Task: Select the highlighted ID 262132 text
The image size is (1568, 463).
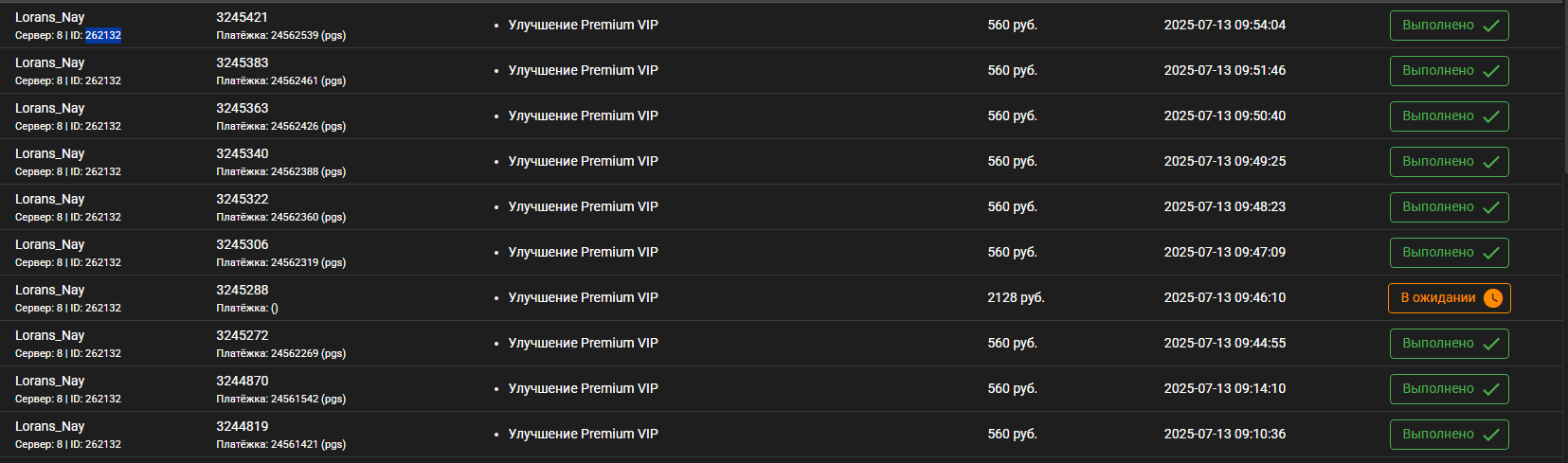Action: (x=103, y=35)
